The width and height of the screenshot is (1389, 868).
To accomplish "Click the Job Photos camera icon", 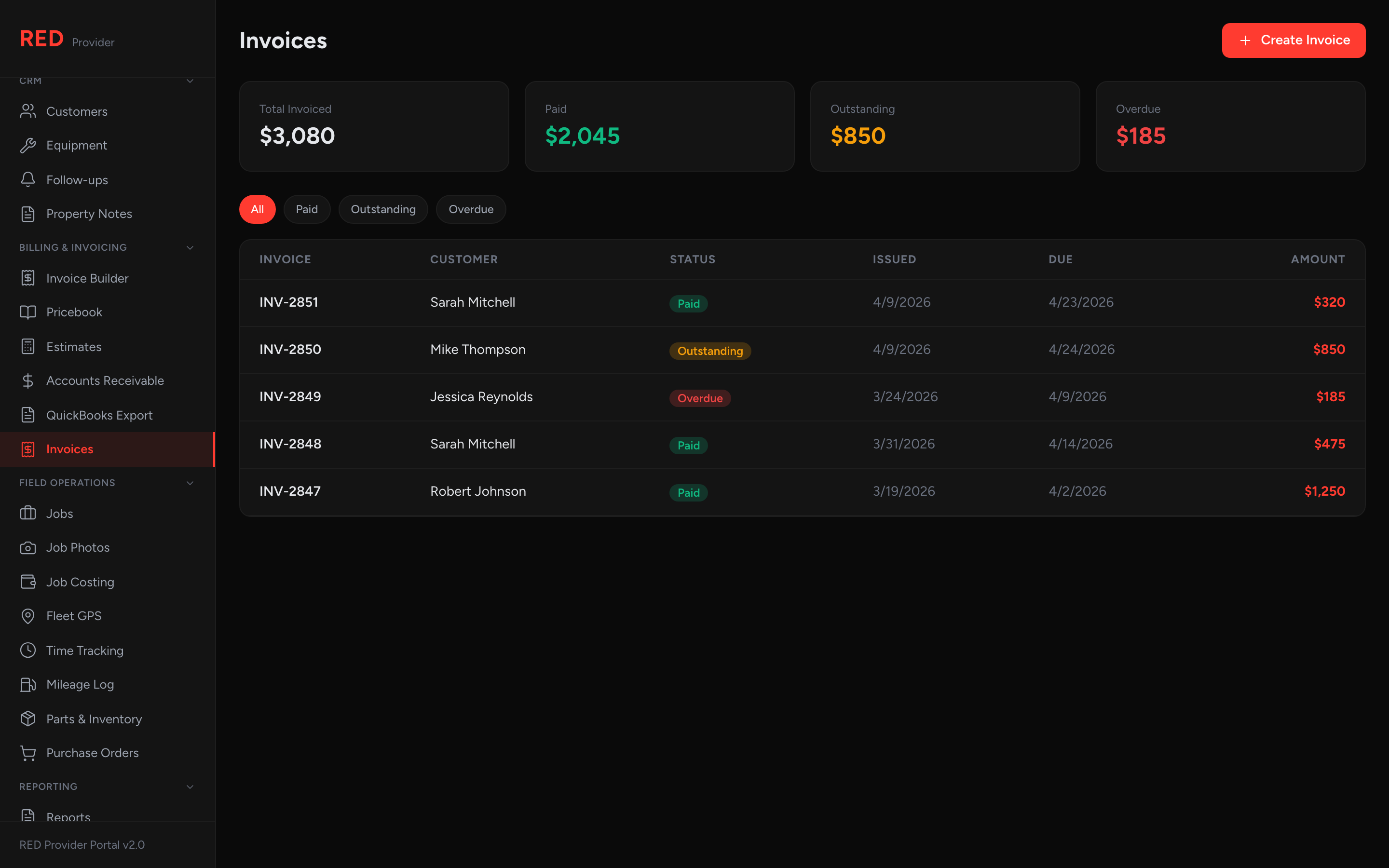I will 27,548.
